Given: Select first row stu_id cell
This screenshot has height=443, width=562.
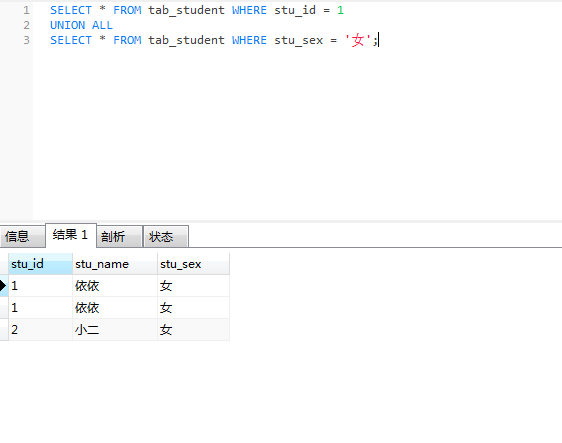Looking at the screenshot, I should (40, 286).
